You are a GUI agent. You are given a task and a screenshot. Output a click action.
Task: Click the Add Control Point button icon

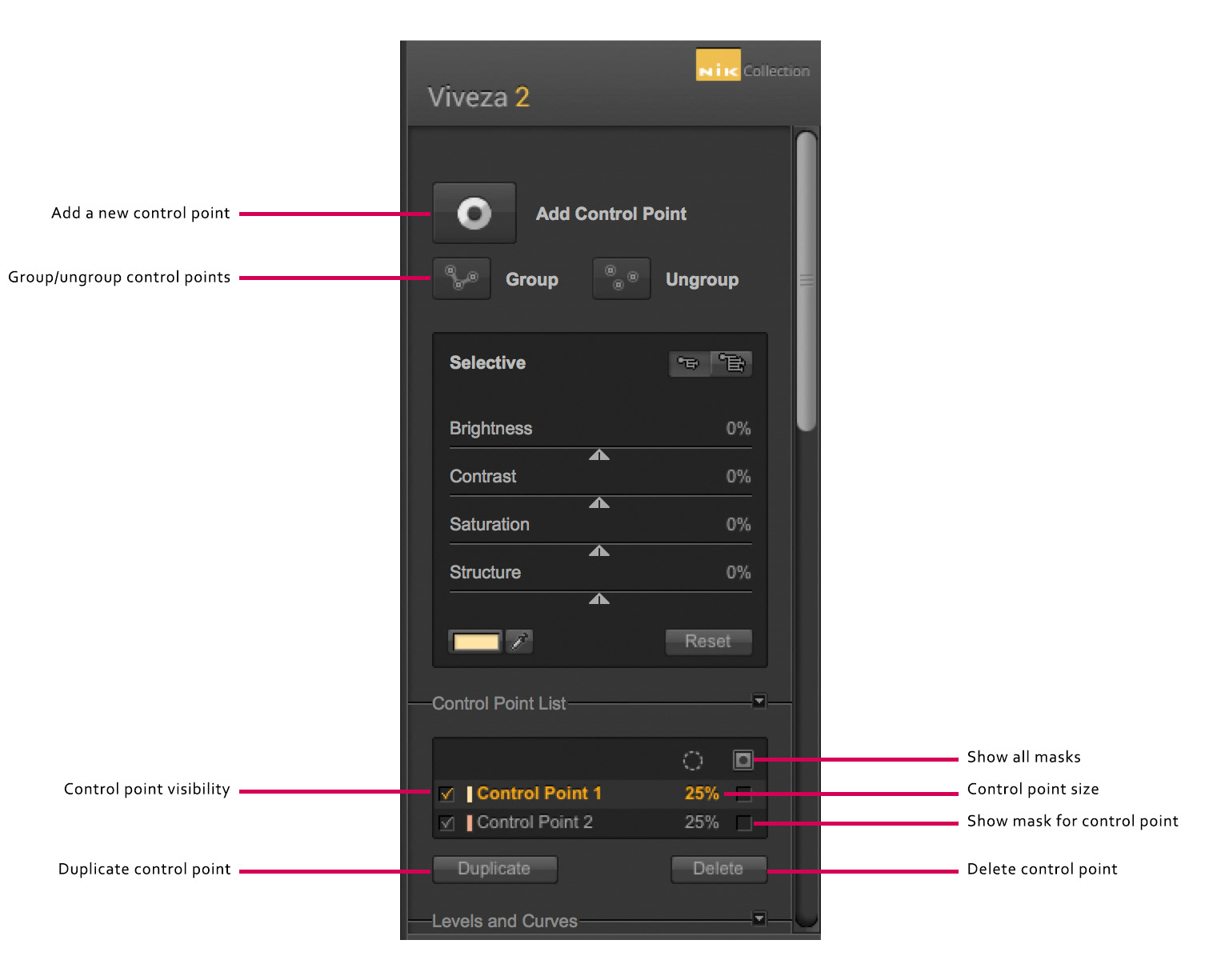coord(474,213)
